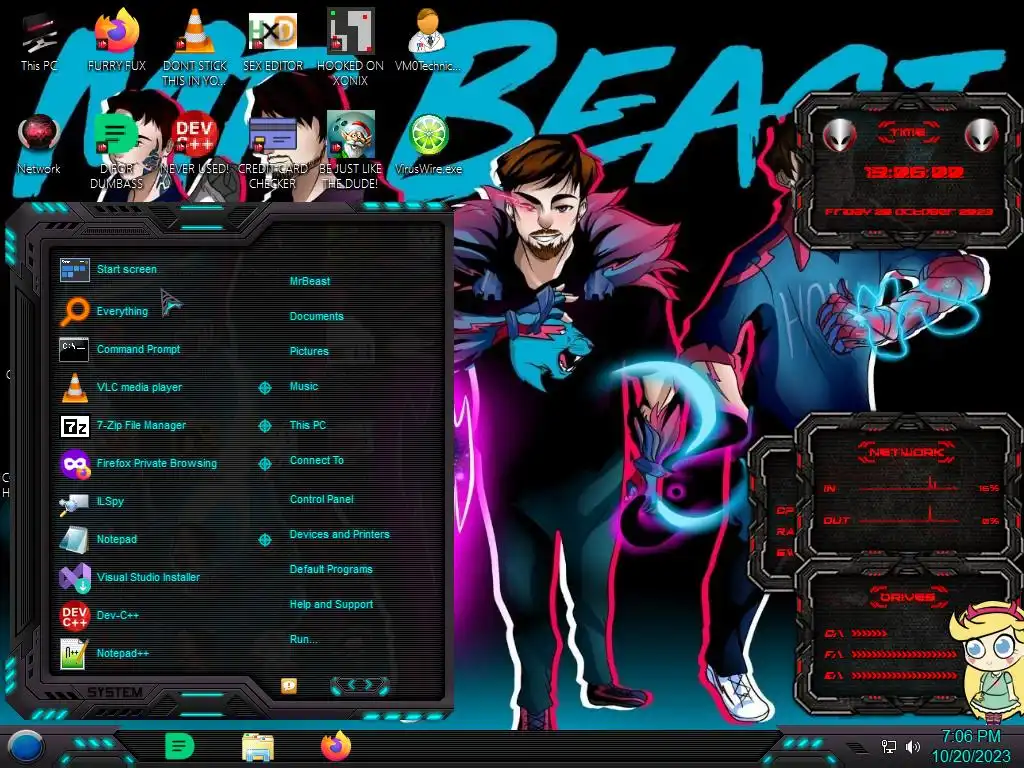
Task: Open BE JUST LIKE THE DUDE! shortcut
Action: click(x=350, y=152)
